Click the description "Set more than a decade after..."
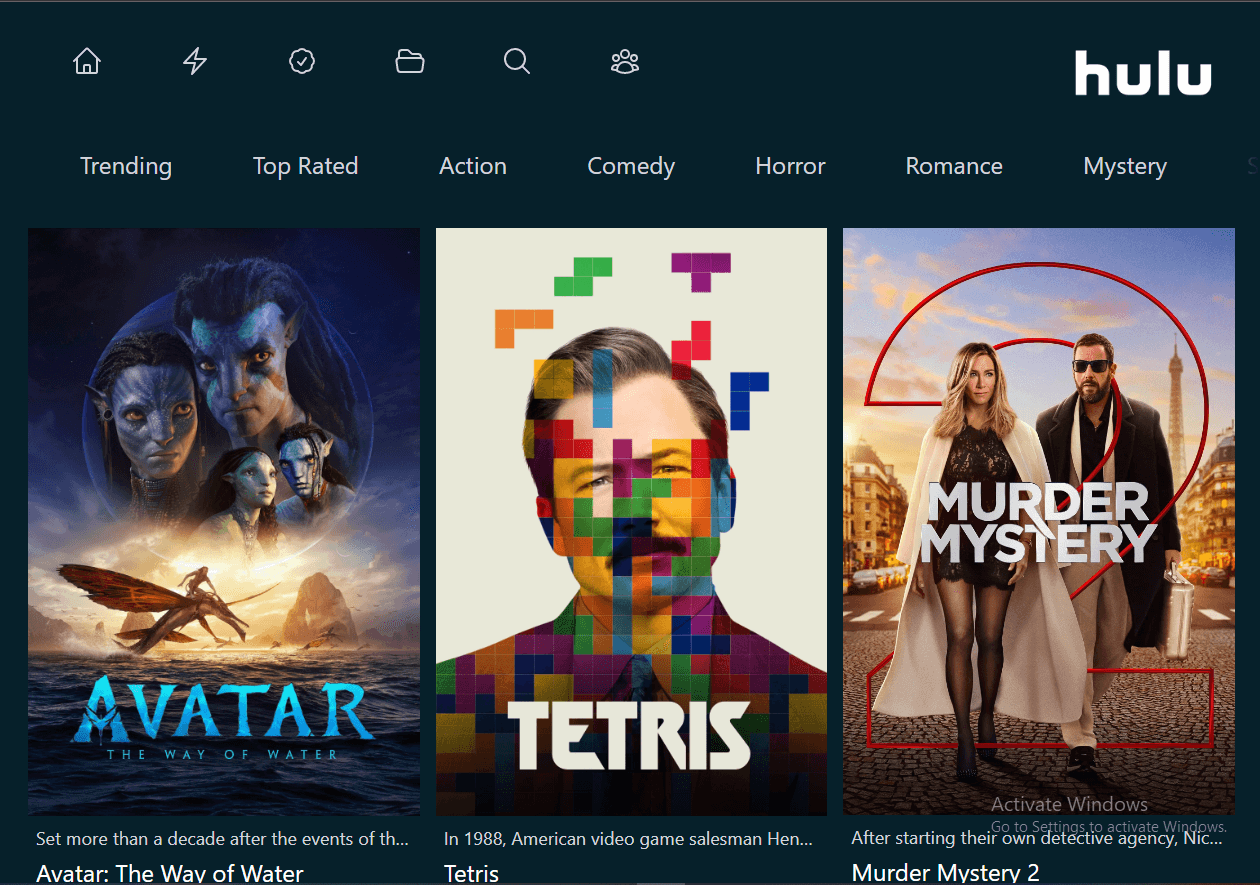Screen dimensions: 1260x885 coord(223,839)
